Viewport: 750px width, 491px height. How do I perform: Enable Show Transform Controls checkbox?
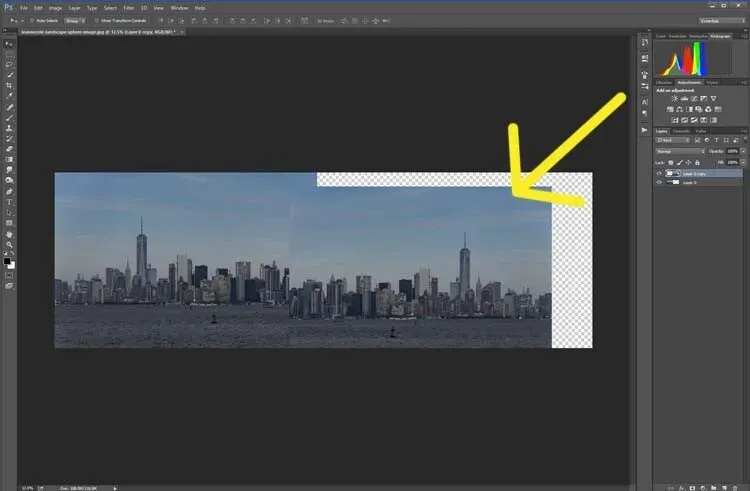(x=94, y=19)
